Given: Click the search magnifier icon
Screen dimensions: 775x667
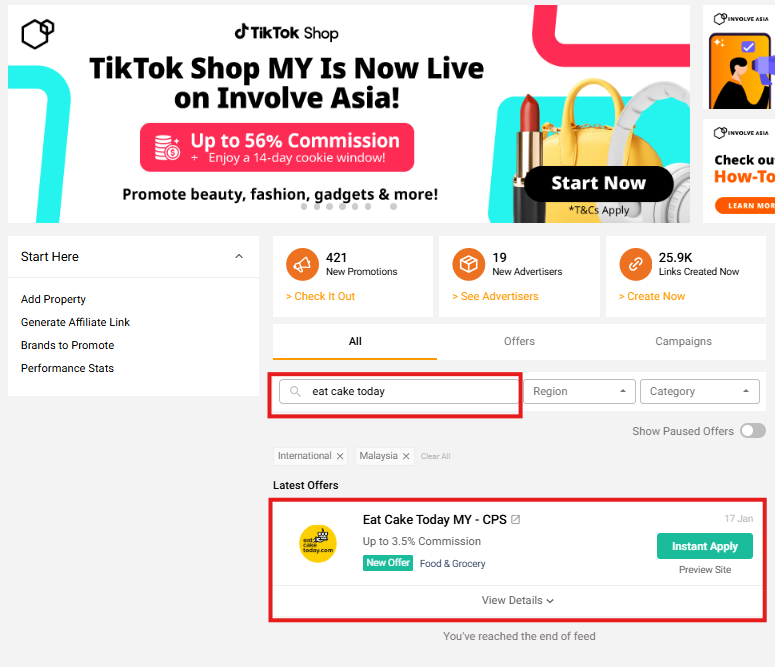Looking at the screenshot, I should click(295, 392).
